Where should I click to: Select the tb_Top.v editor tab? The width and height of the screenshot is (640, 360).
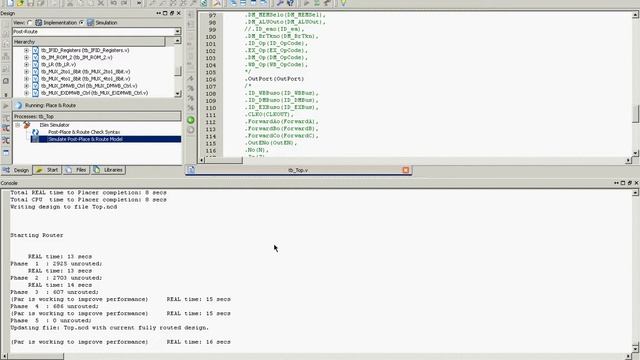298,170
